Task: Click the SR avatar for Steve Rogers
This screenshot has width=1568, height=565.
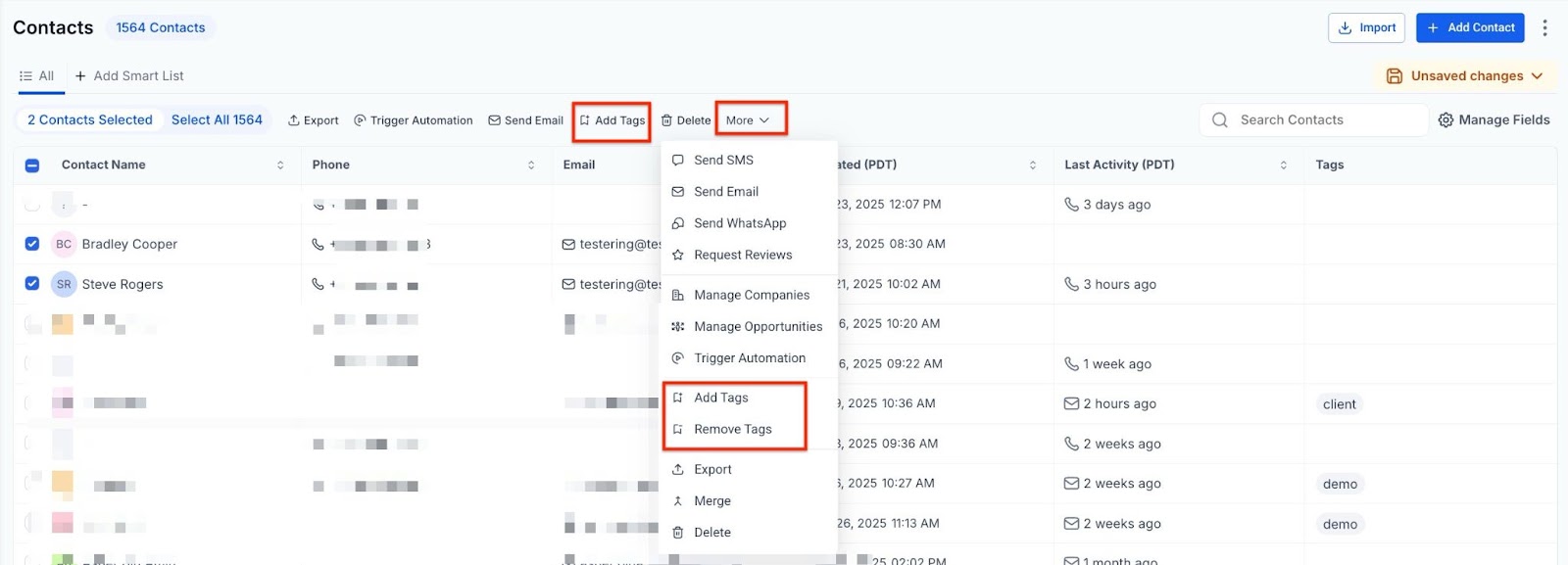Action: pyautogui.click(x=64, y=284)
